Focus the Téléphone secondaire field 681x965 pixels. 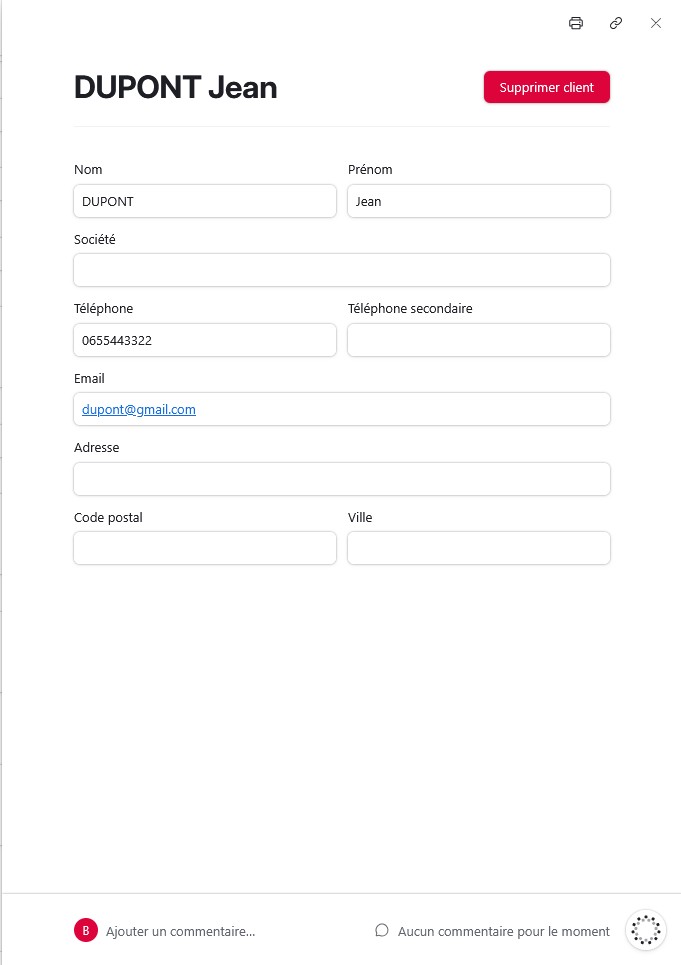(x=478, y=340)
